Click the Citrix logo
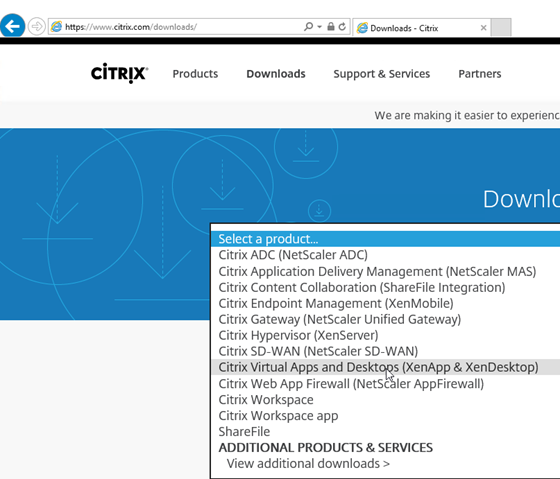The height and width of the screenshot is (479, 560). (119, 73)
